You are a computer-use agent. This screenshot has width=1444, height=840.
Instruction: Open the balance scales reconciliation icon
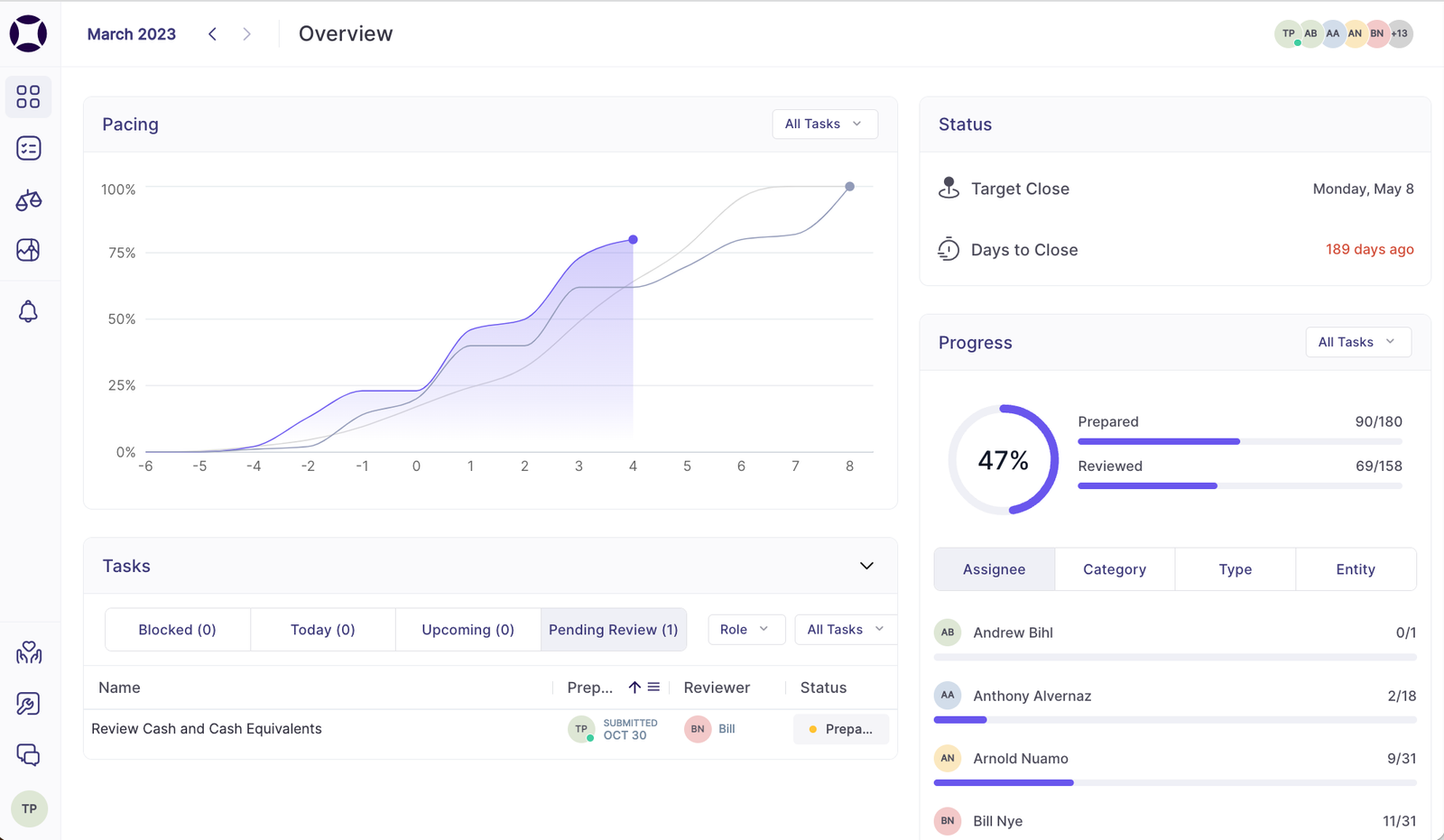(x=28, y=199)
